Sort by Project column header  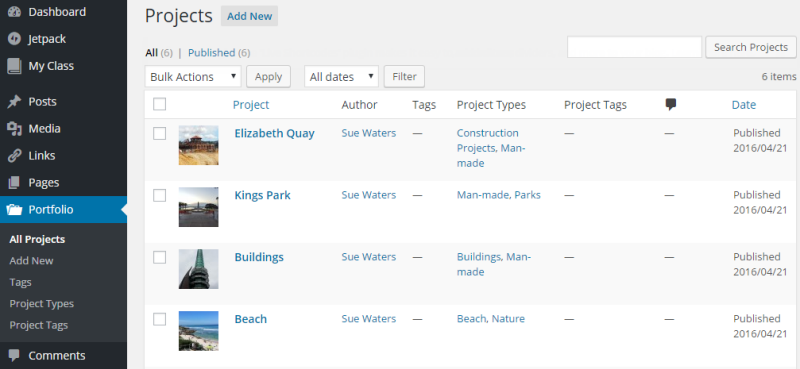click(x=251, y=105)
